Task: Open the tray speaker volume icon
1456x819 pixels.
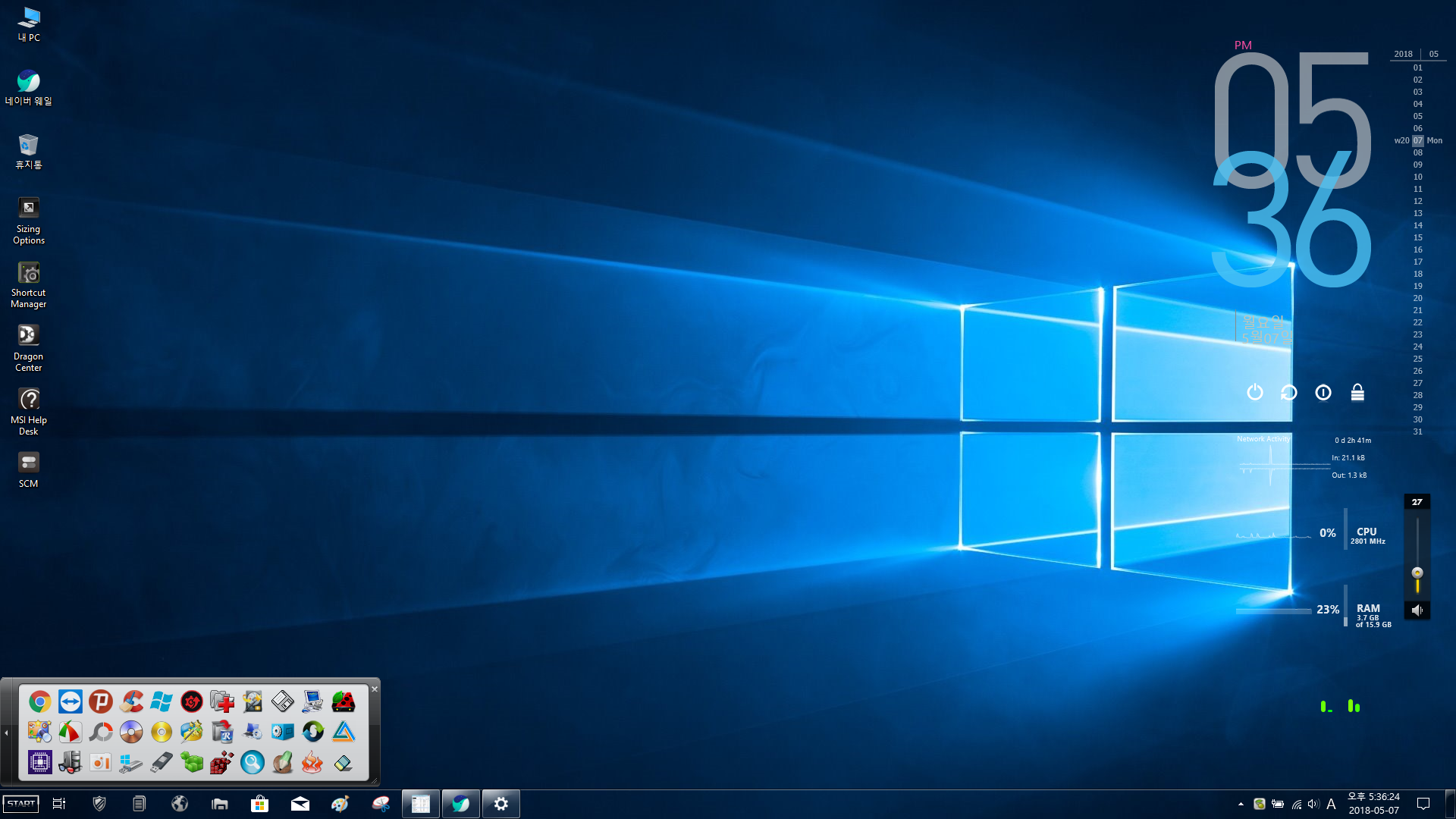Action: coord(1313,804)
